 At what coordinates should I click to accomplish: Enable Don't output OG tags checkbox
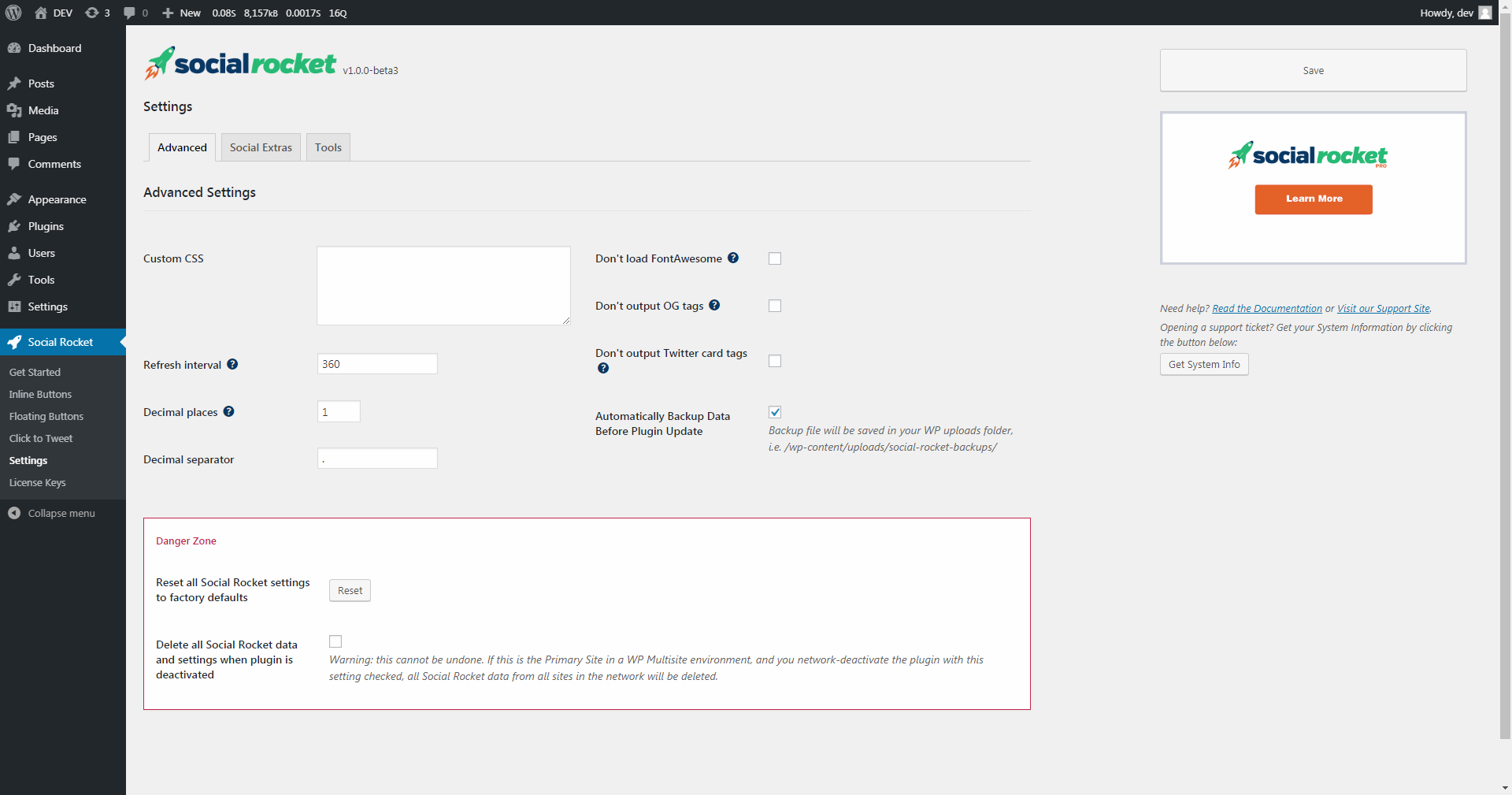[x=775, y=306]
